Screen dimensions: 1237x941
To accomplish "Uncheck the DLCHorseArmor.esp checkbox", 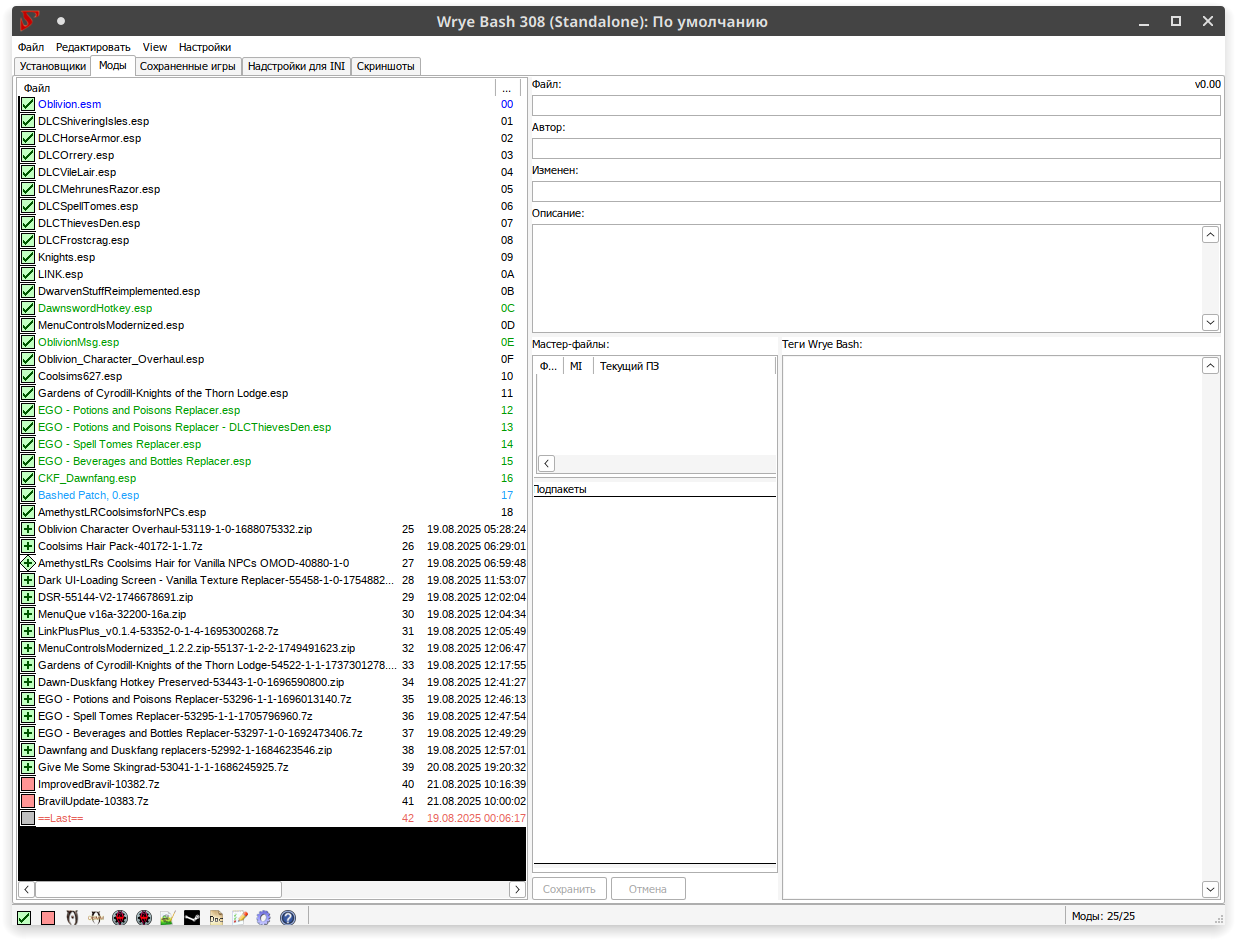I will point(28,138).
